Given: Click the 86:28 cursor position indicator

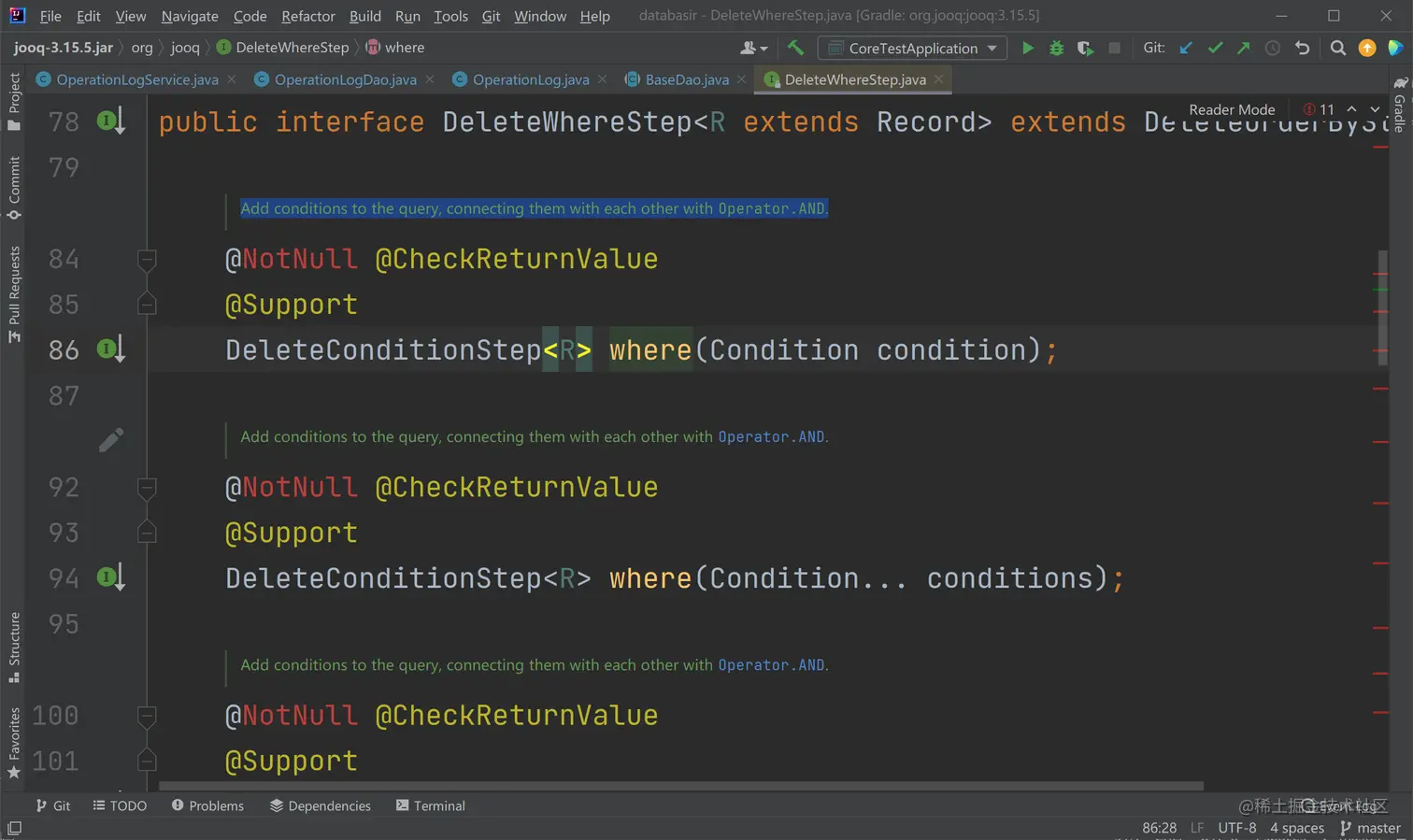Looking at the screenshot, I should (x=1159, y=828).
